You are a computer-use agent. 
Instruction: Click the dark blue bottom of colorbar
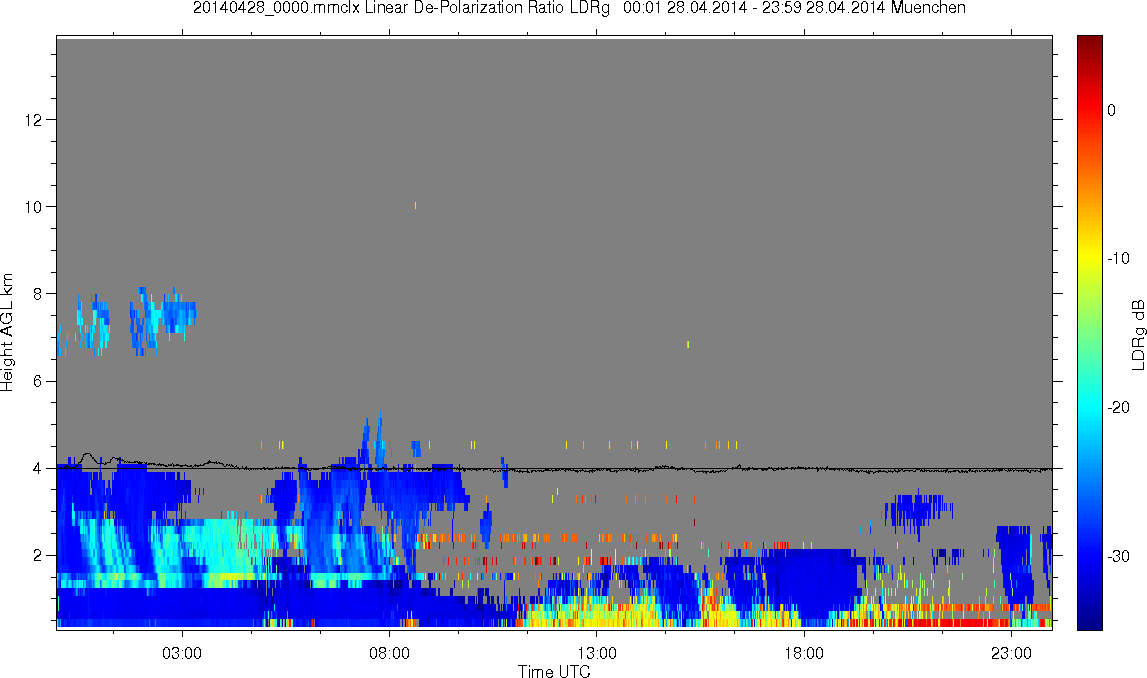click(1089, 620)
